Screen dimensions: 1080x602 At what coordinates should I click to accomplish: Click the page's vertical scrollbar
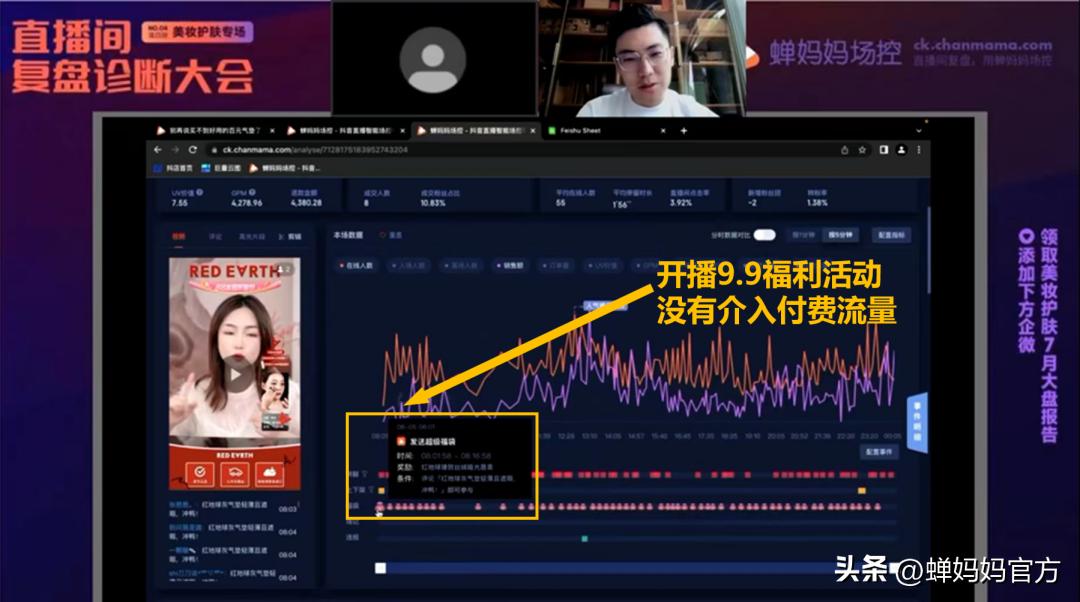coord(929,248)
